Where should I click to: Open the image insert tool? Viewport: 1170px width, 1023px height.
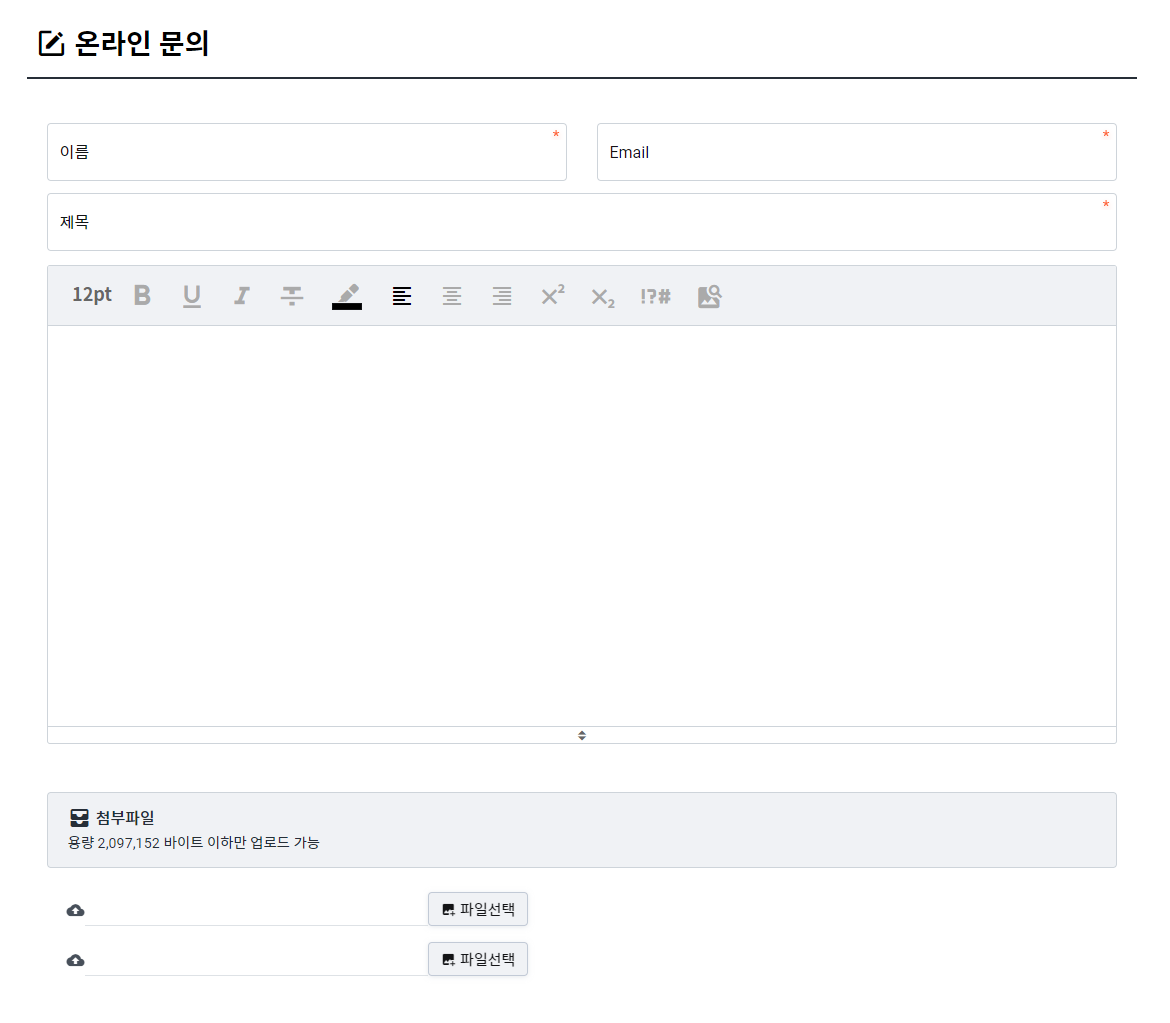[x=709, y=296]
